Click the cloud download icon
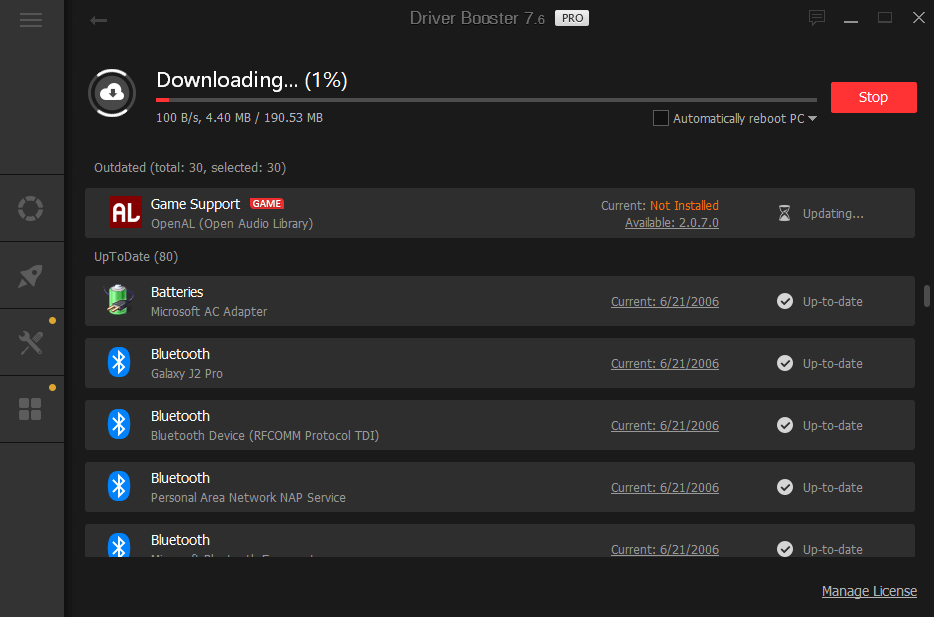The height and width of the screenshot is (617, 934). 112,93
